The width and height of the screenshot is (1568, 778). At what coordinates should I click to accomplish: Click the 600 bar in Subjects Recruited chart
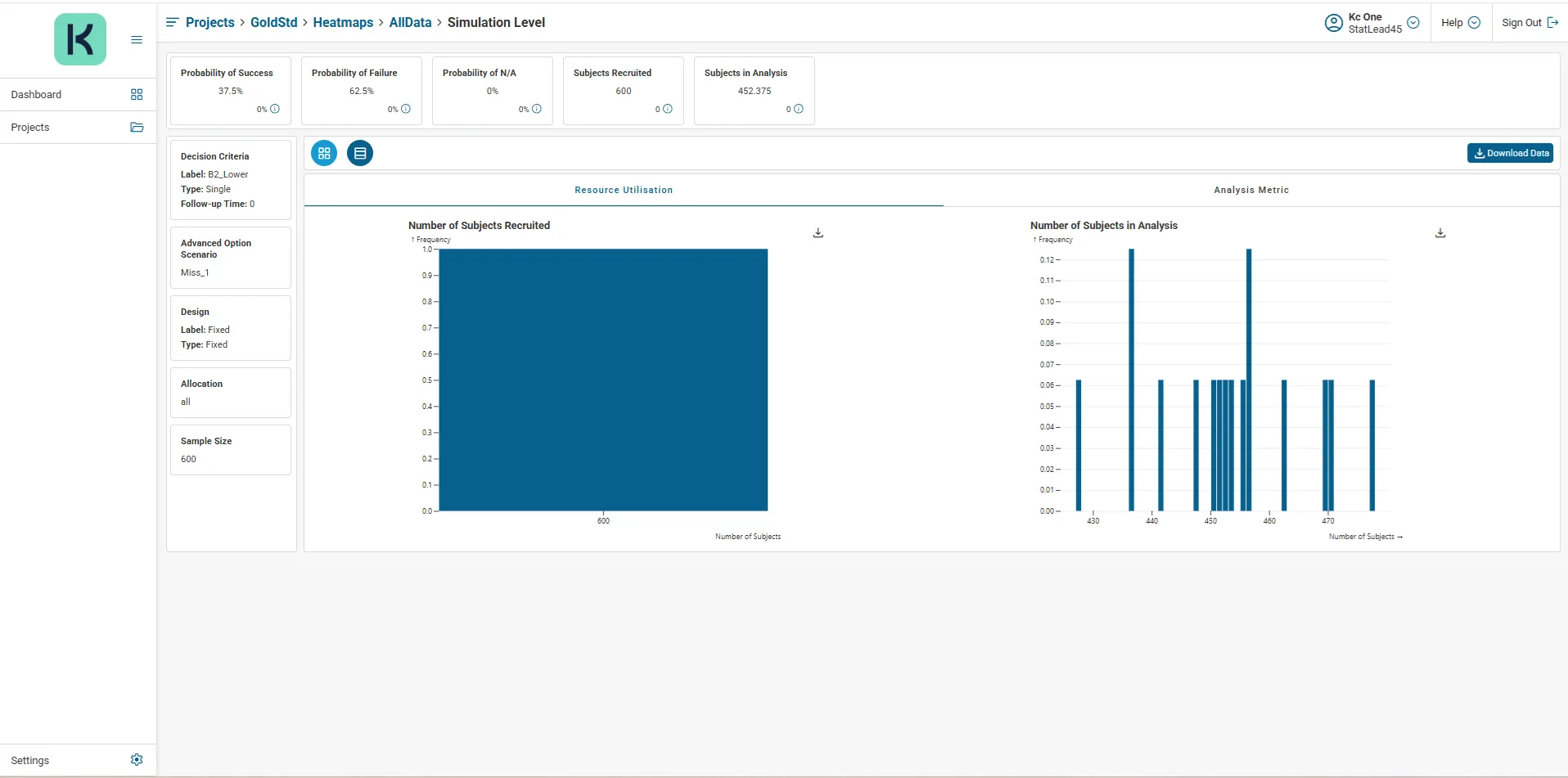tap(603, 380)
